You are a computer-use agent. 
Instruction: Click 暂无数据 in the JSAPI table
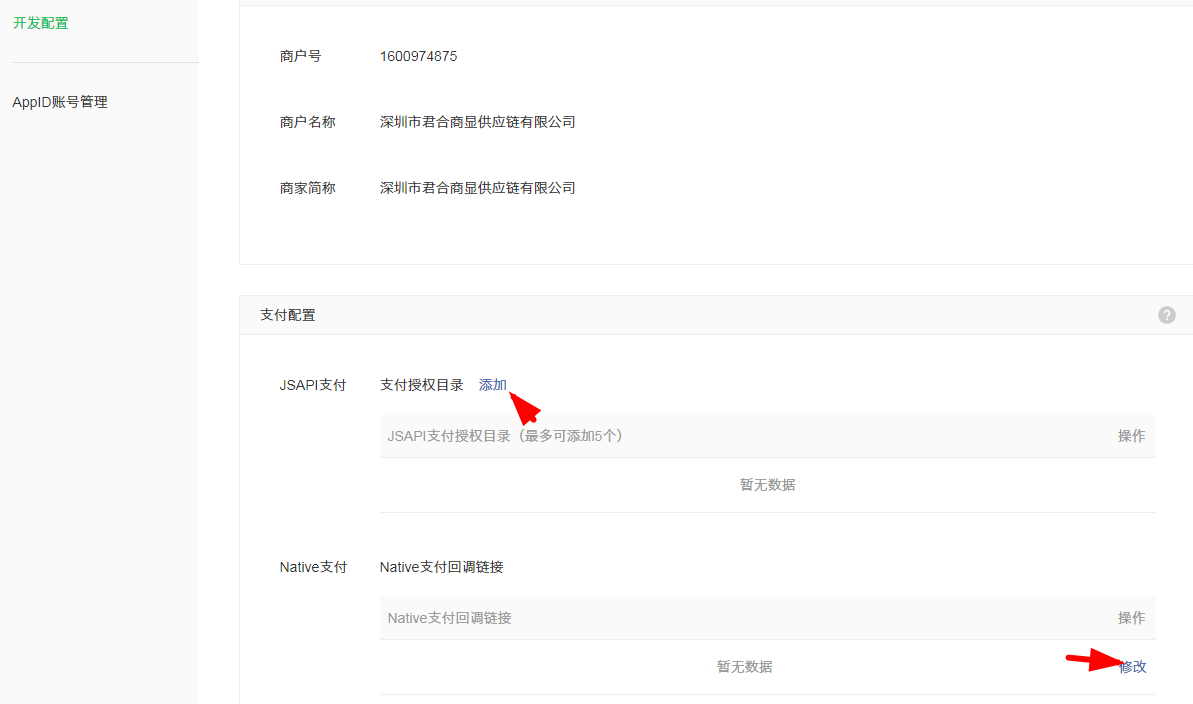(767, 484)
